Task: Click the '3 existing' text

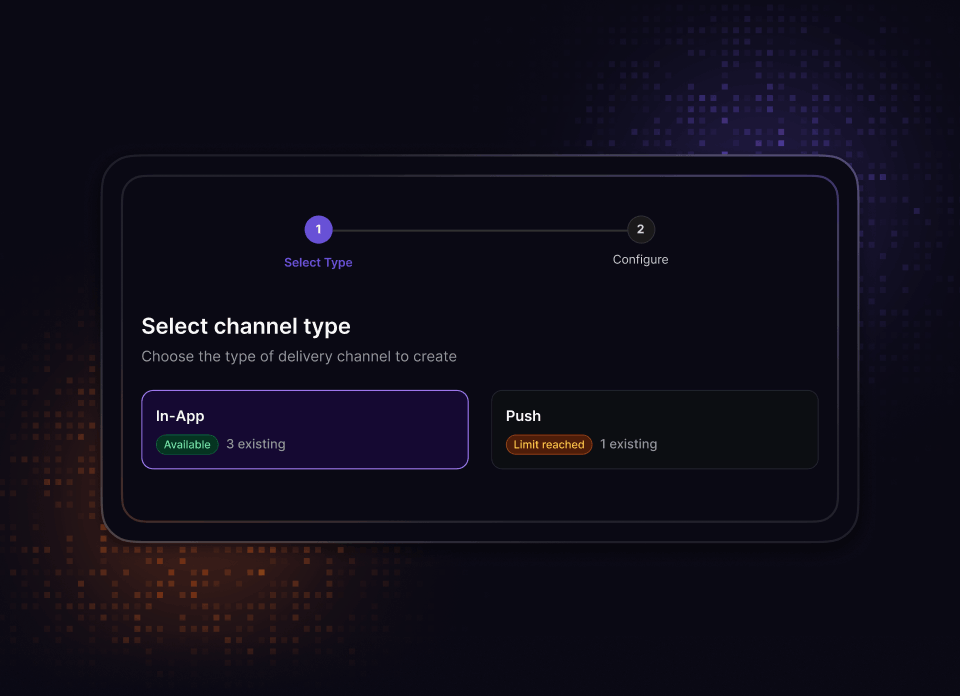Action: click(x=256, y=444)
